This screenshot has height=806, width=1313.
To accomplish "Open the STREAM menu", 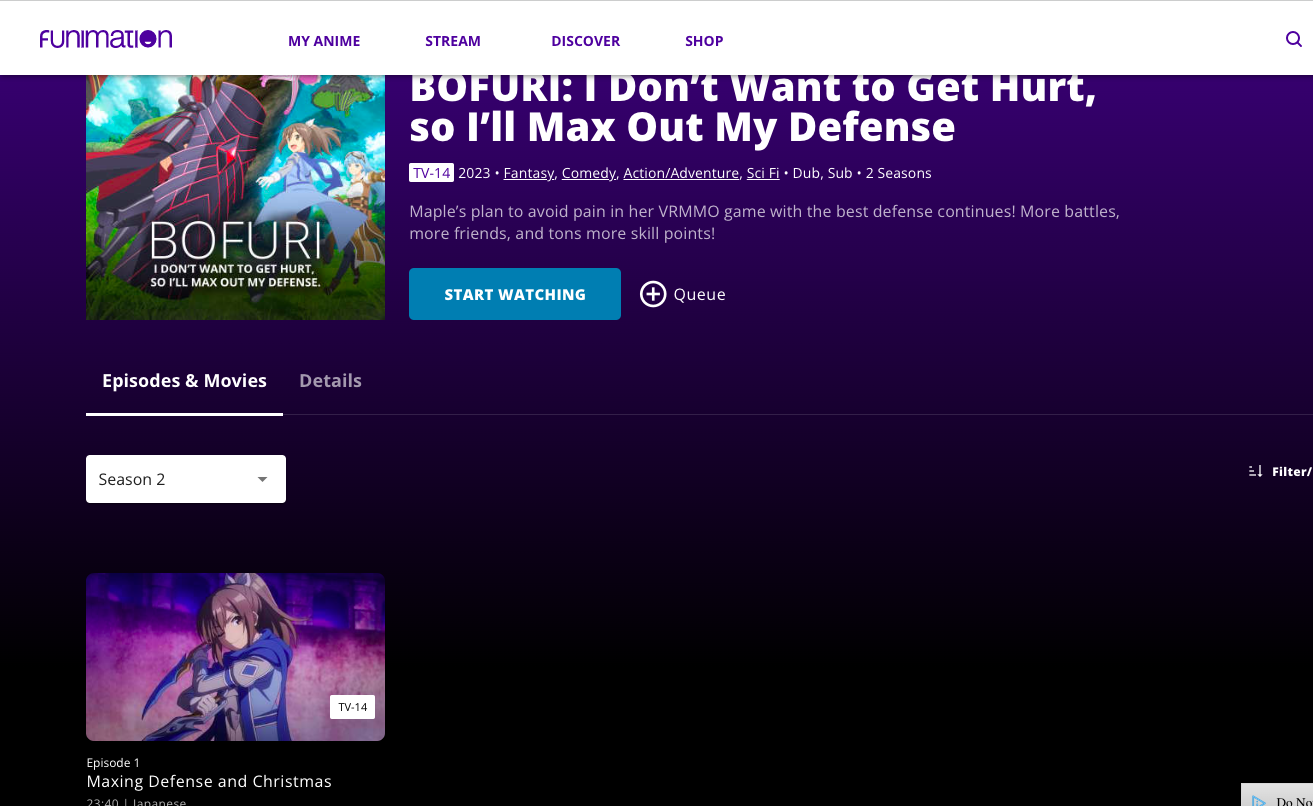I will [453, 41].
